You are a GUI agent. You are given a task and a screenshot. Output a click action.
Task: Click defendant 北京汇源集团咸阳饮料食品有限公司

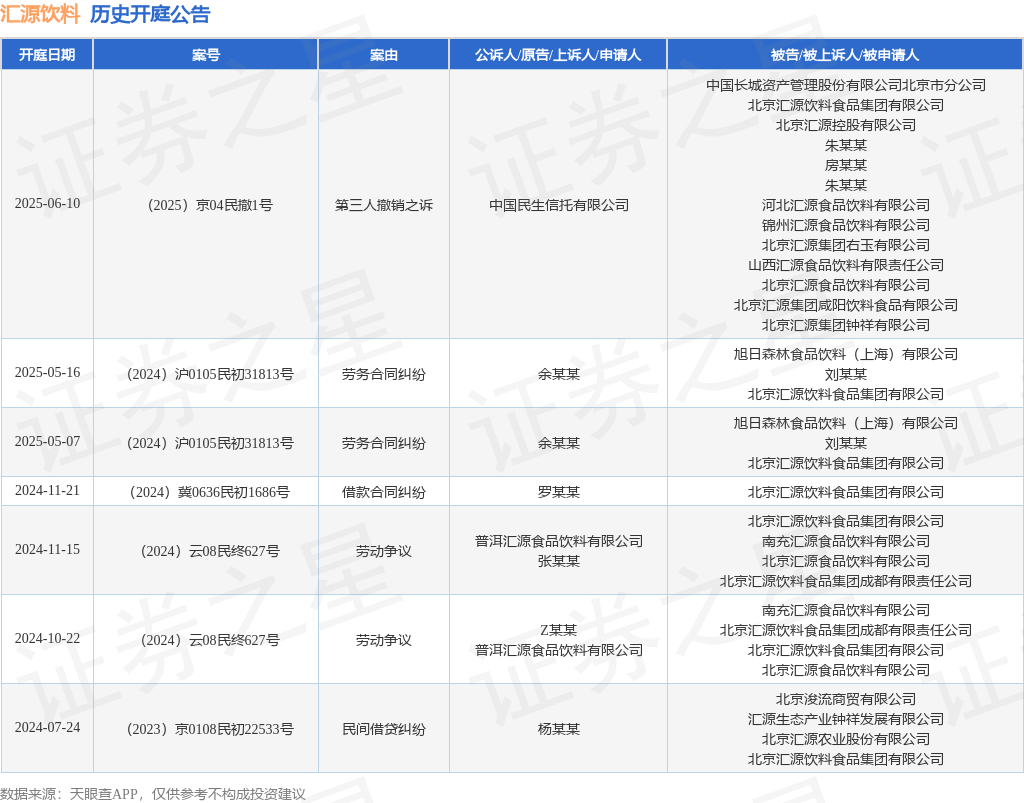(846, 305)
